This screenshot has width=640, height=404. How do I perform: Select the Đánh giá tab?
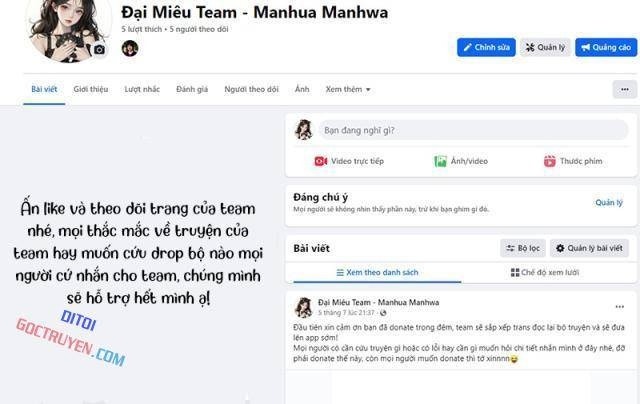[x=192, y=89]
